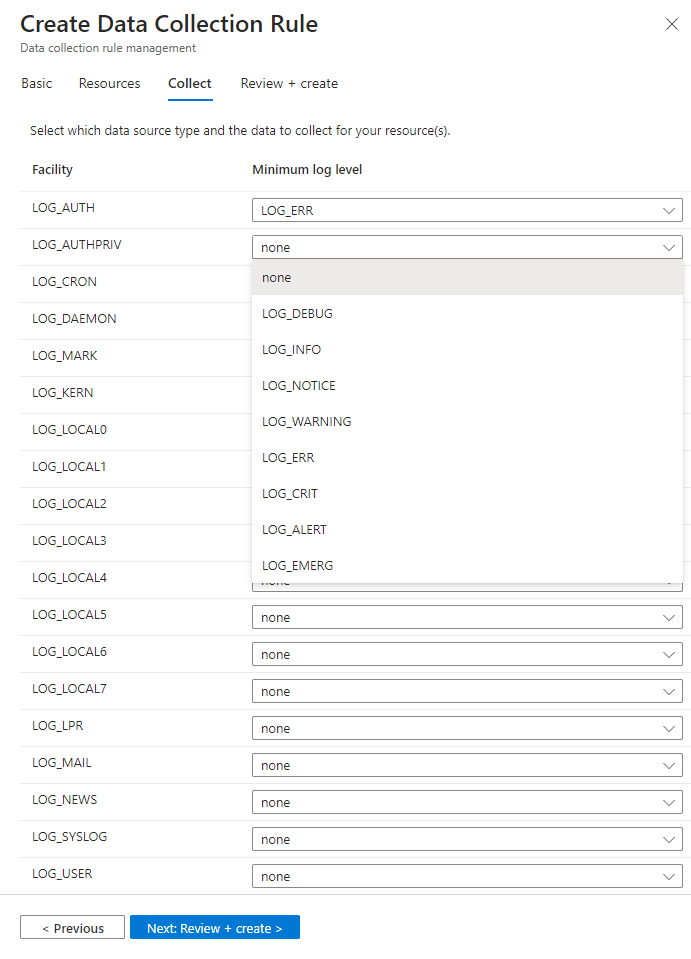Expand the LOG_SYSLOG minimum level selector
Image resolution: width=691 pixels, height=959 pixels.
point(467,839)
